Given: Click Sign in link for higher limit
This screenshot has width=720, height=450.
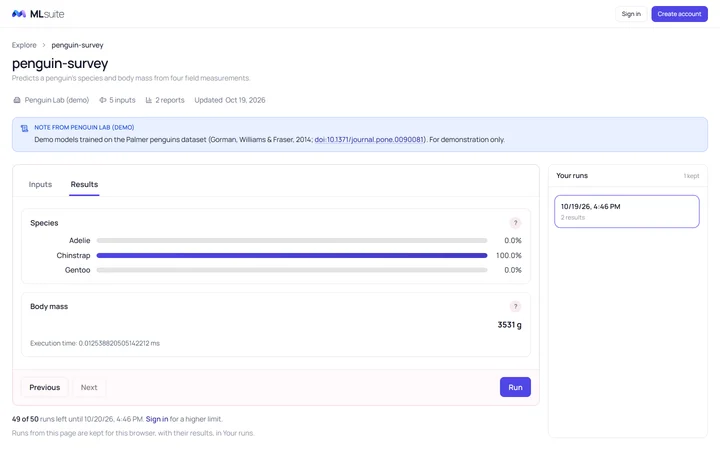Looking at the screenshot, I should click(157, 419).
